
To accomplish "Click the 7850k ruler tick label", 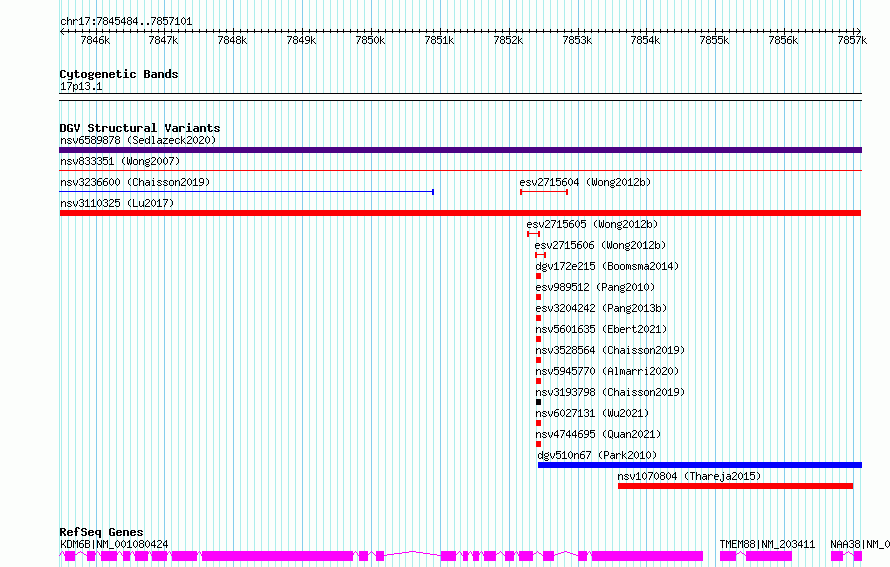I will coord(370,40).
